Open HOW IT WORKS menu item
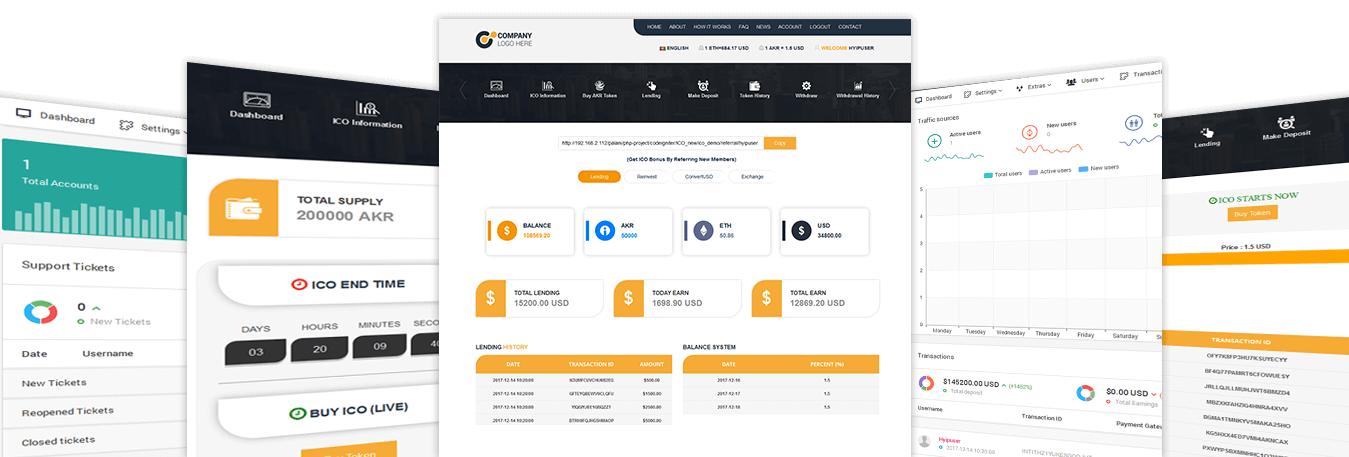The width and height of the screenshot is (1349, 457). (x=712, y=27)
